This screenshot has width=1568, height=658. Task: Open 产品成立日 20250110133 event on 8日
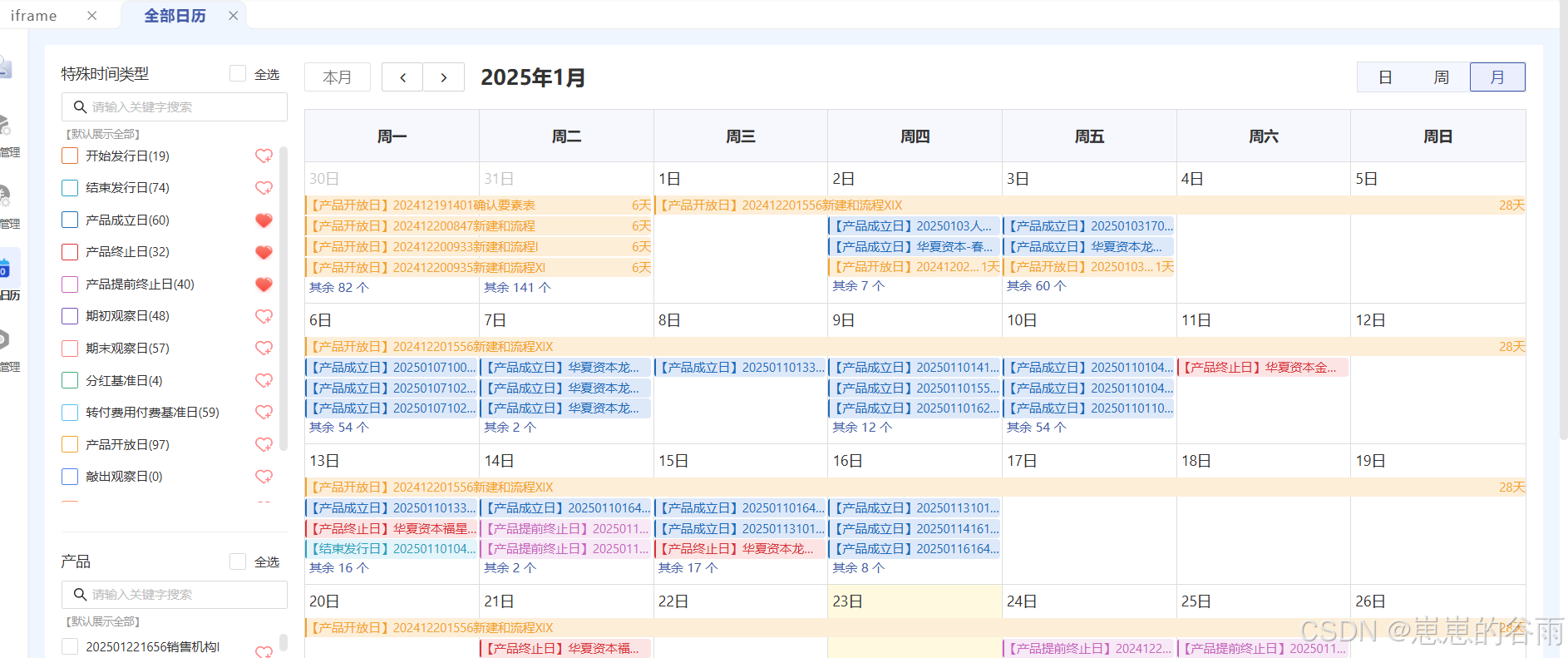(x=740, y=367)
